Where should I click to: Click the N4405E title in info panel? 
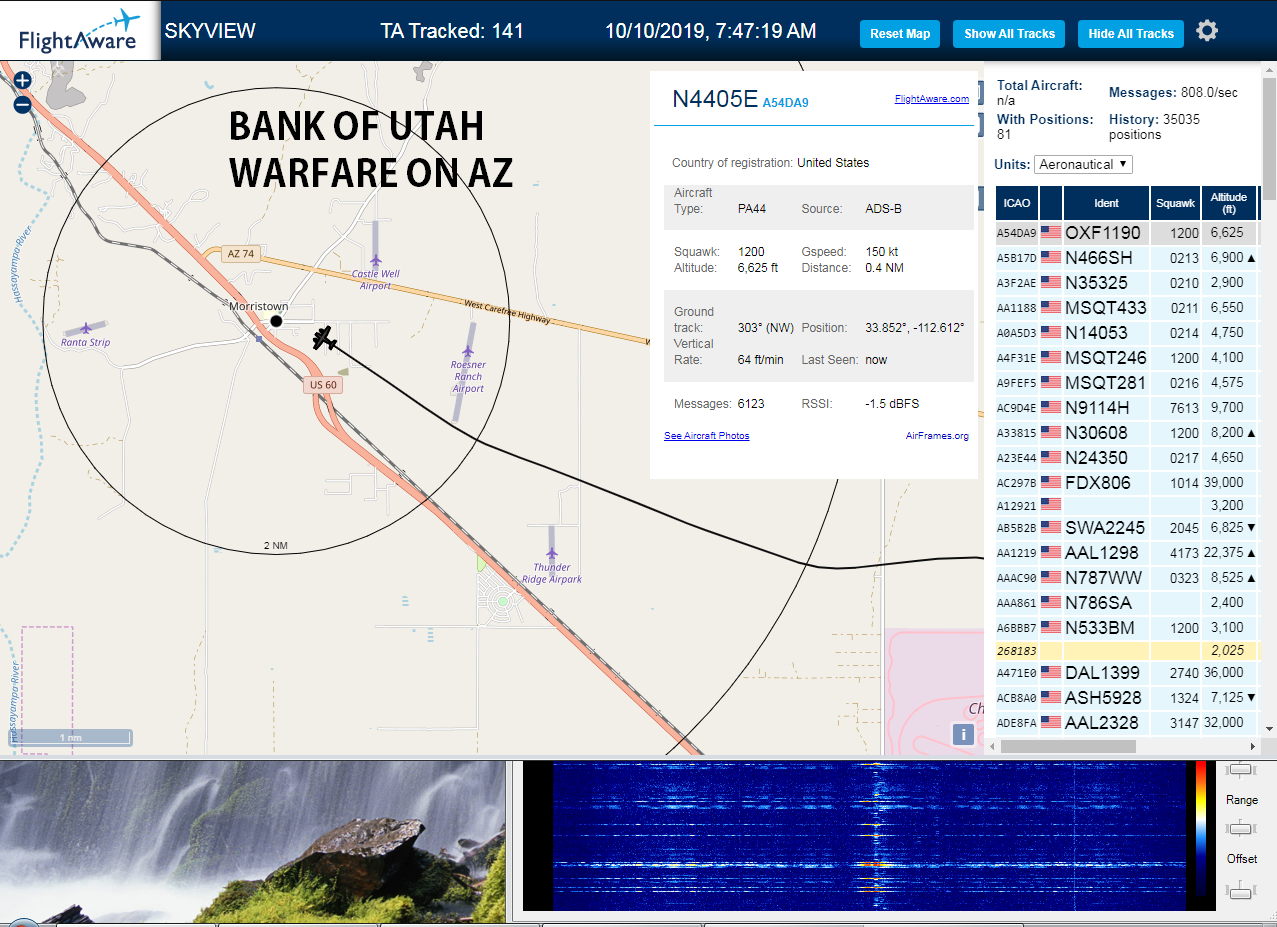(715, 98)
